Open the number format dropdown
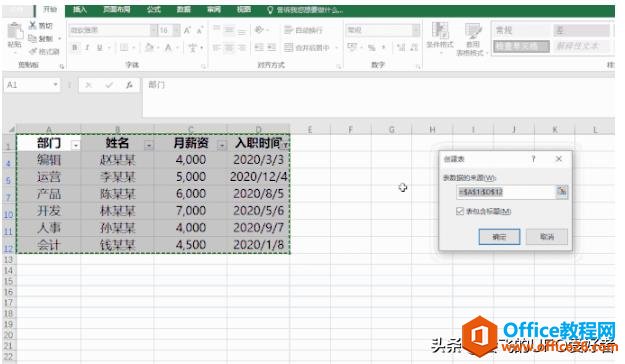This screenshot has width=625, height=364. pos(416,30)
